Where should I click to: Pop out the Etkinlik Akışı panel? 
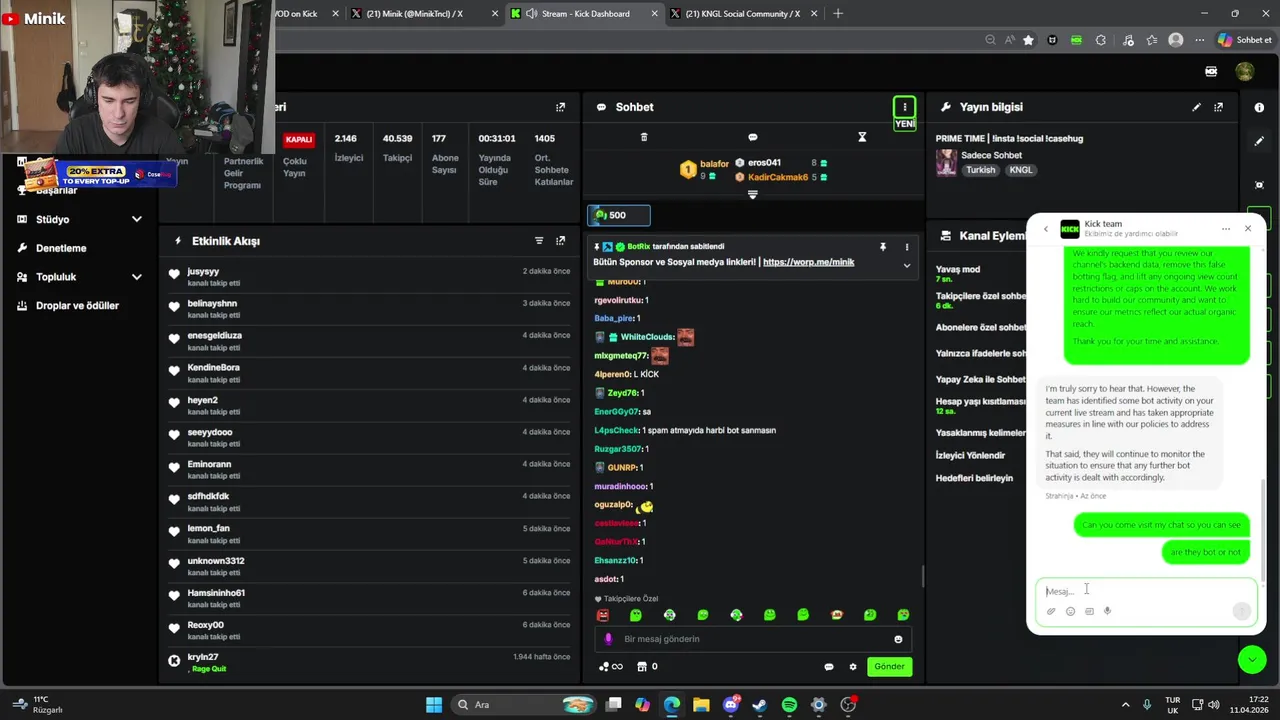tap(560, 241)
